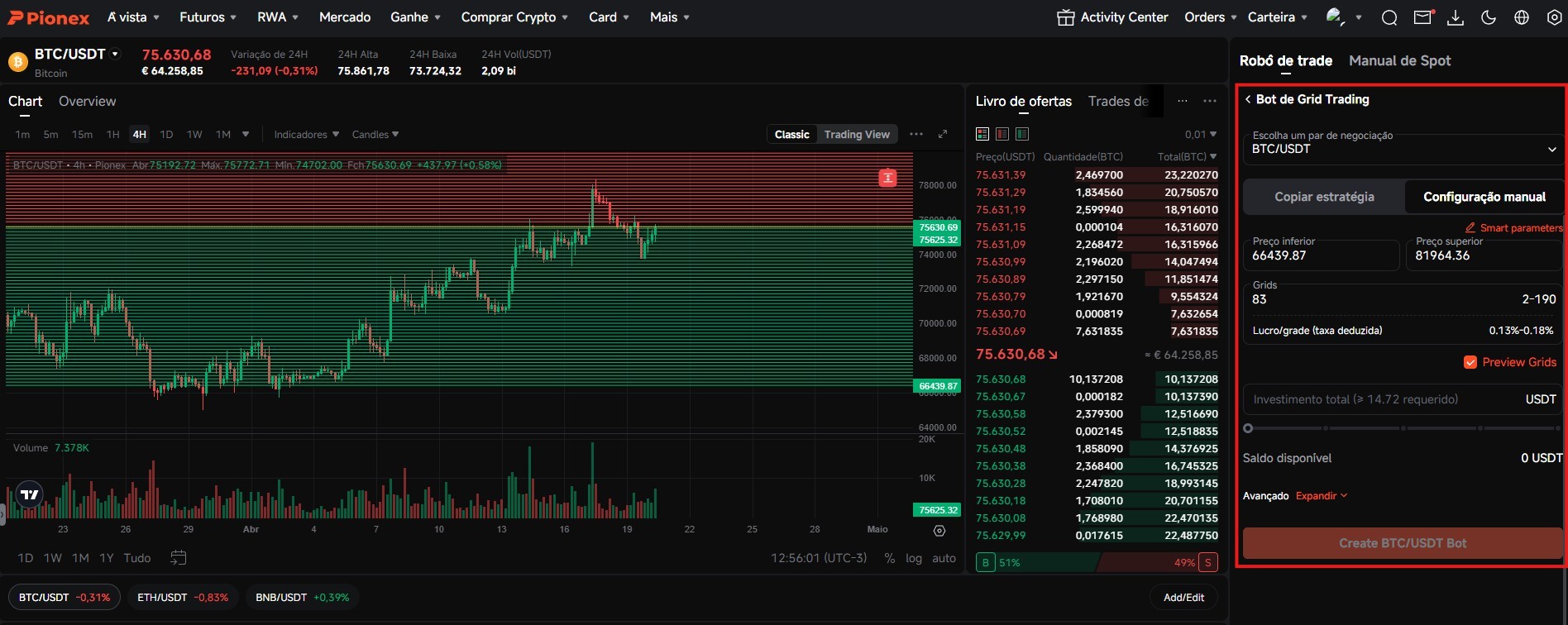The height and width of the screenshot is (625, 1568).
Task: Open the BTC/USDT pair selector arrow
Action: 115,54
